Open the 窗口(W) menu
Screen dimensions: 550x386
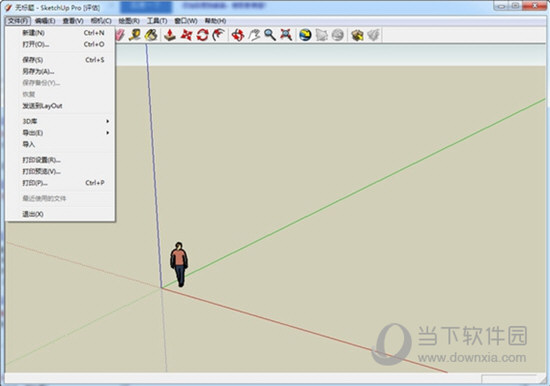click(x=186, y=21)
